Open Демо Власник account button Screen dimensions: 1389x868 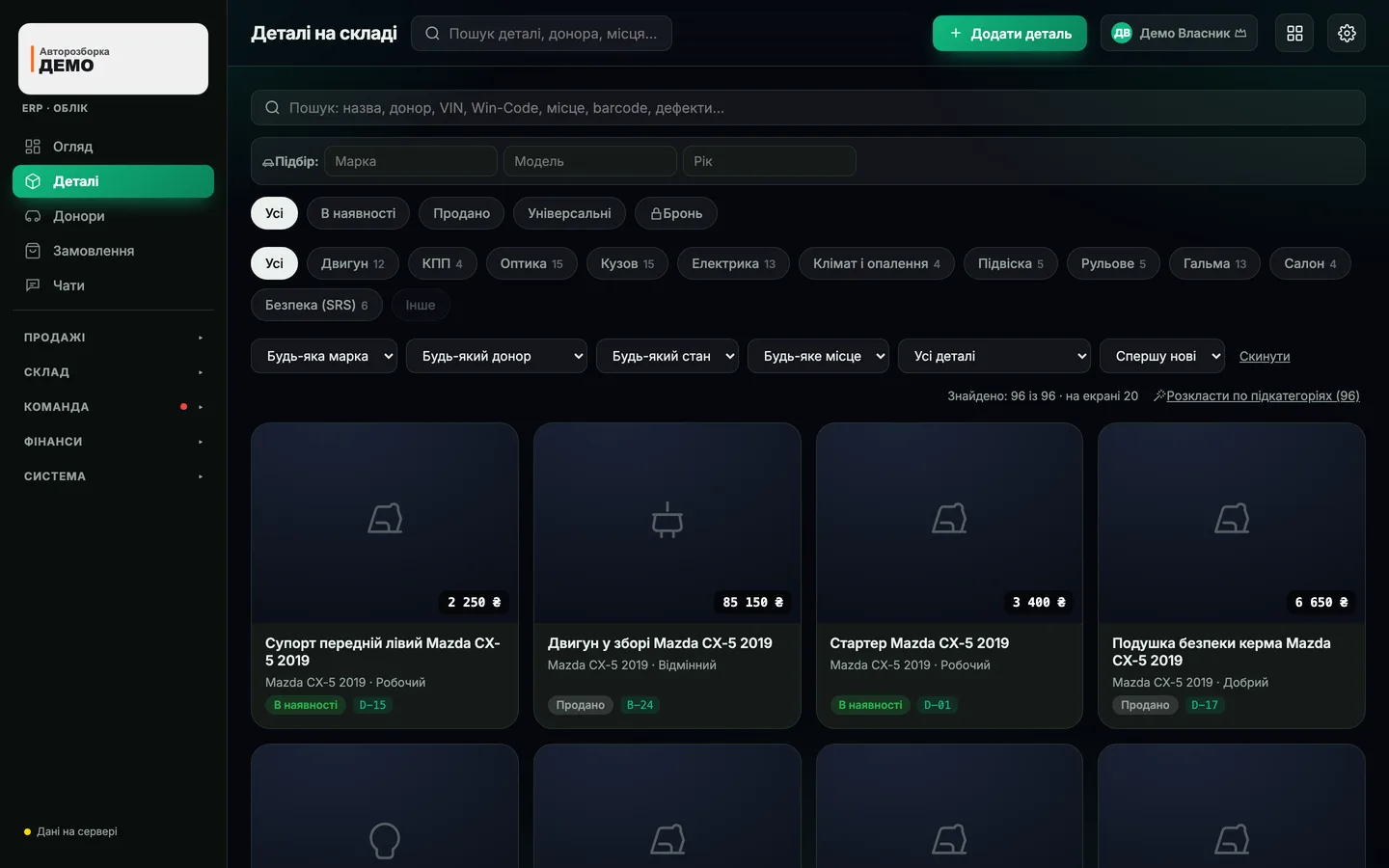tap(1179, 34)
